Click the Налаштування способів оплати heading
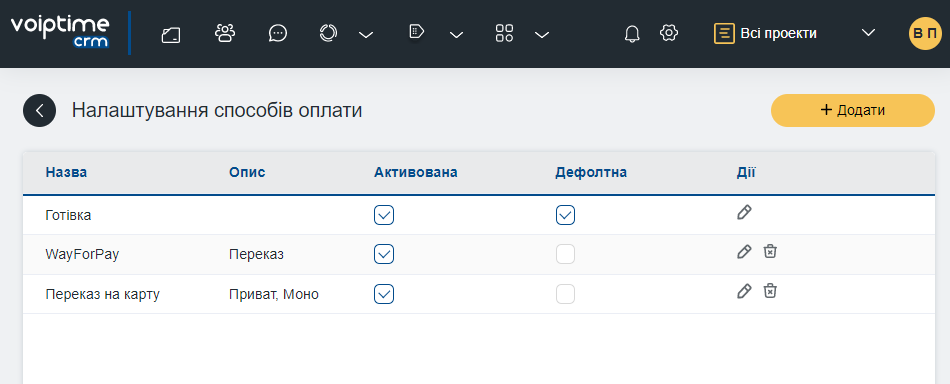 (217, 111)
